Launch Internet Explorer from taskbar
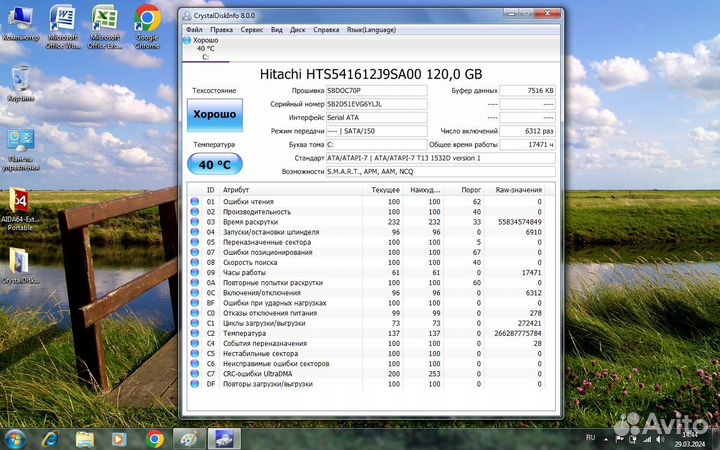720x450 pixels. click(x=50, y=439)
